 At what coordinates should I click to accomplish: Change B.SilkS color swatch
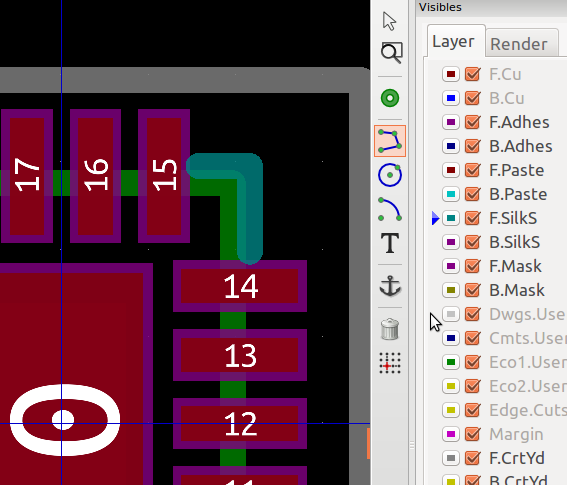pos(451,242)
